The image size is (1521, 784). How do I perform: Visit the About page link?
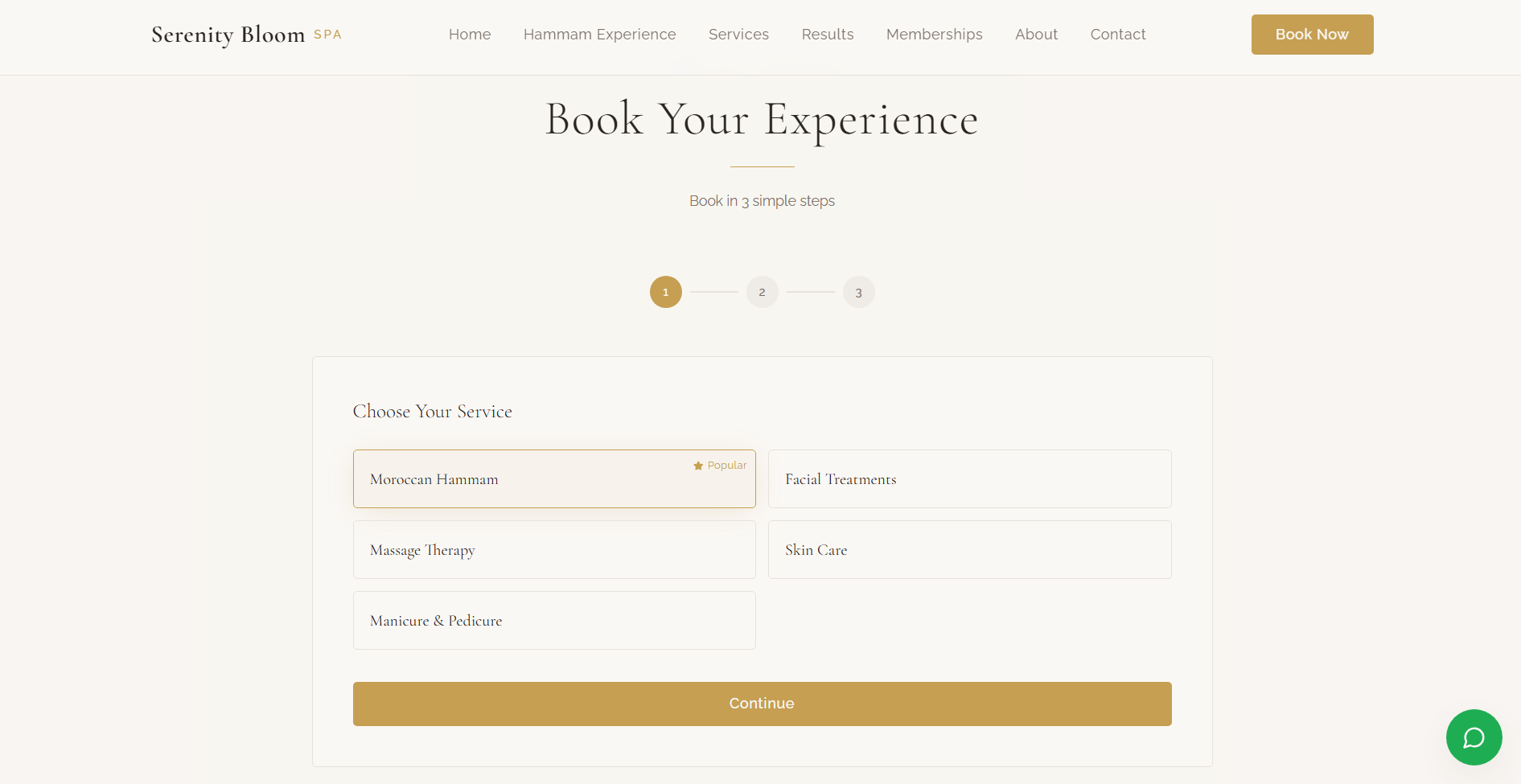pos(1036,35)
